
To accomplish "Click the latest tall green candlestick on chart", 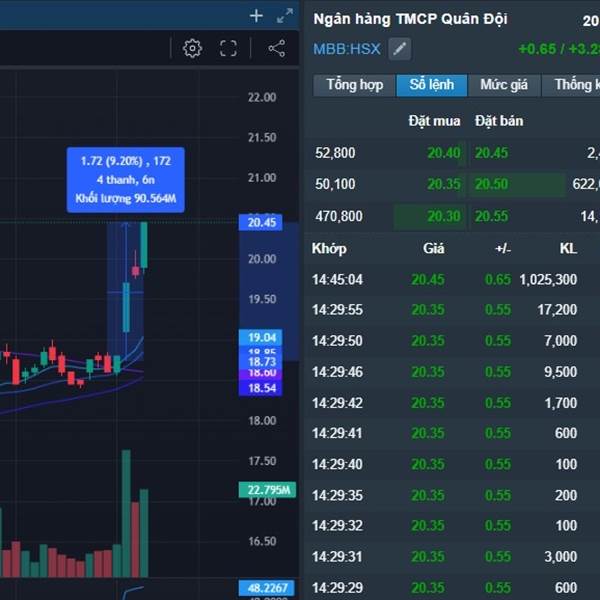I will pos(144,245).
